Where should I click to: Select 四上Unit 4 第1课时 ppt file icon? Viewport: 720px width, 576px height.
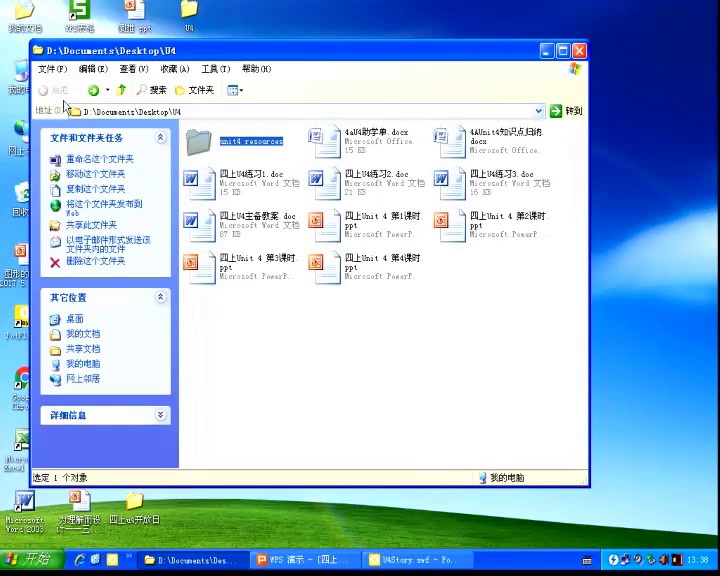click(x=318, y=224)
